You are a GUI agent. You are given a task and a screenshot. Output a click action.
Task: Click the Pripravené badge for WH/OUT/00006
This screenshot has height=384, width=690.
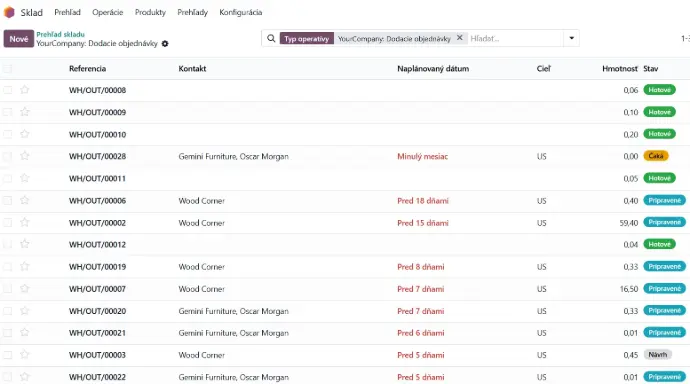tap(664, 200)
